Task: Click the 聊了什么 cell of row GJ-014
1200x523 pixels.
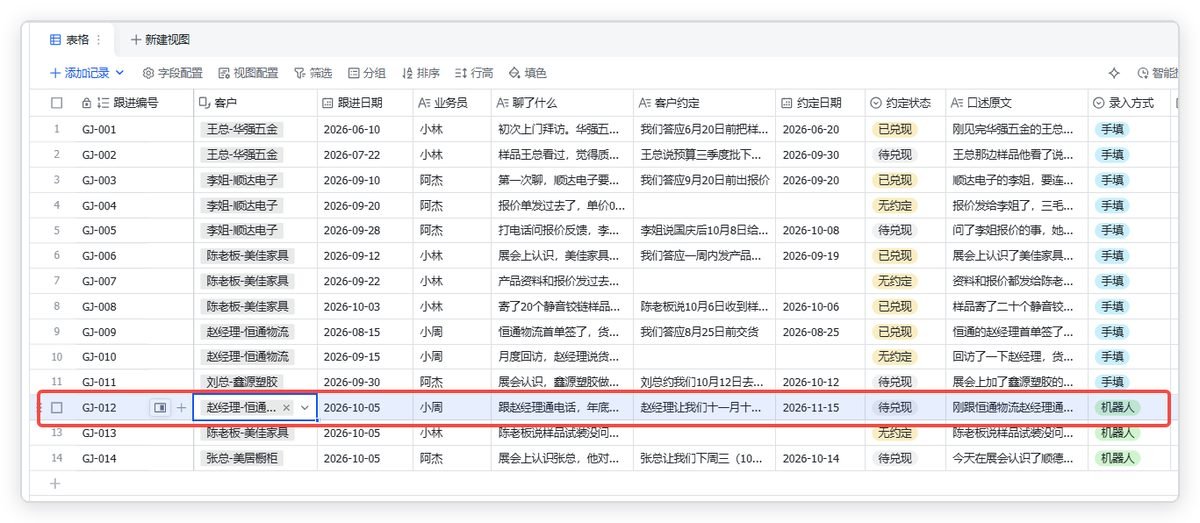Action: pos(562,458)
